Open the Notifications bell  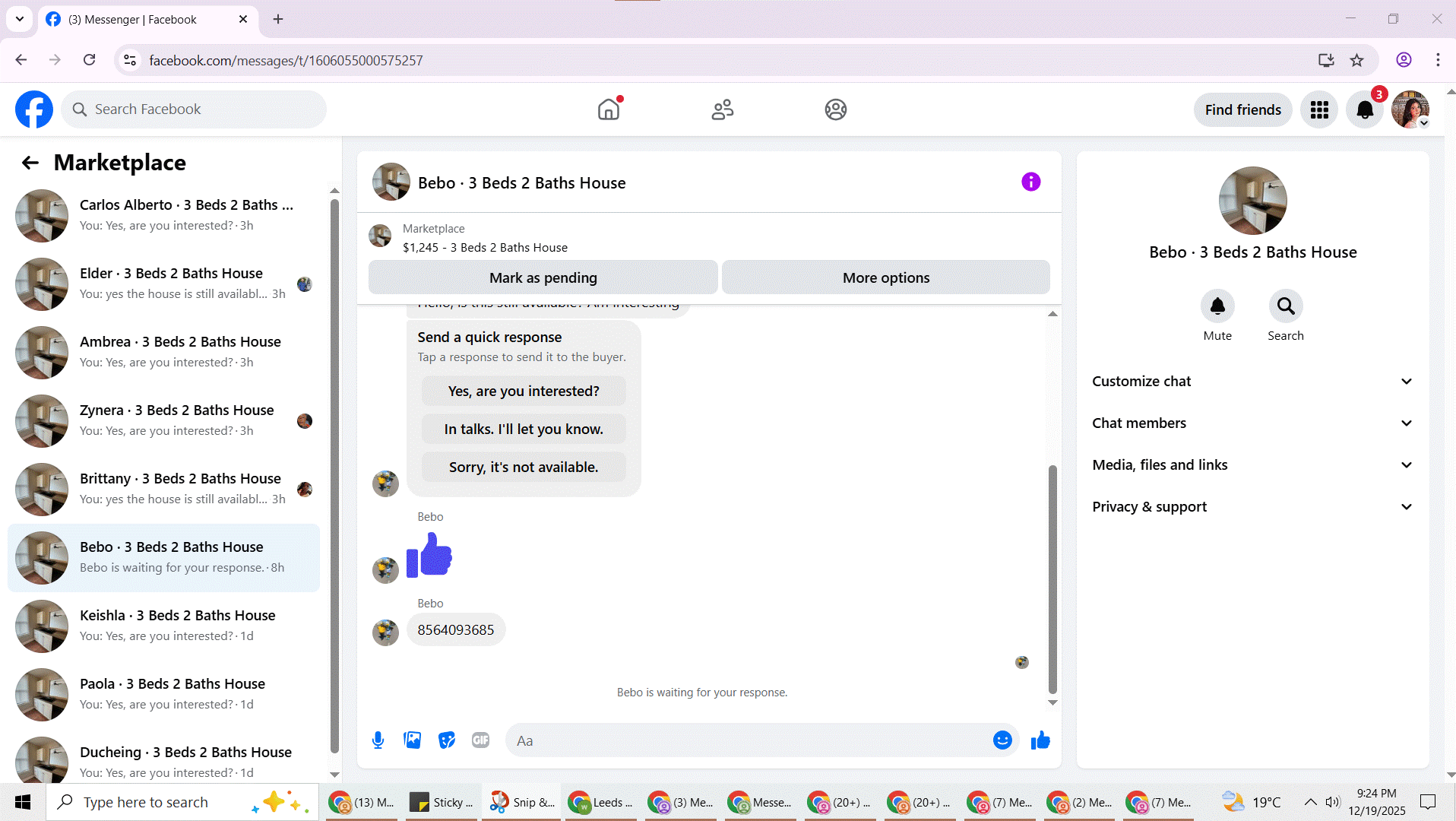click(x=1365, y=109)
